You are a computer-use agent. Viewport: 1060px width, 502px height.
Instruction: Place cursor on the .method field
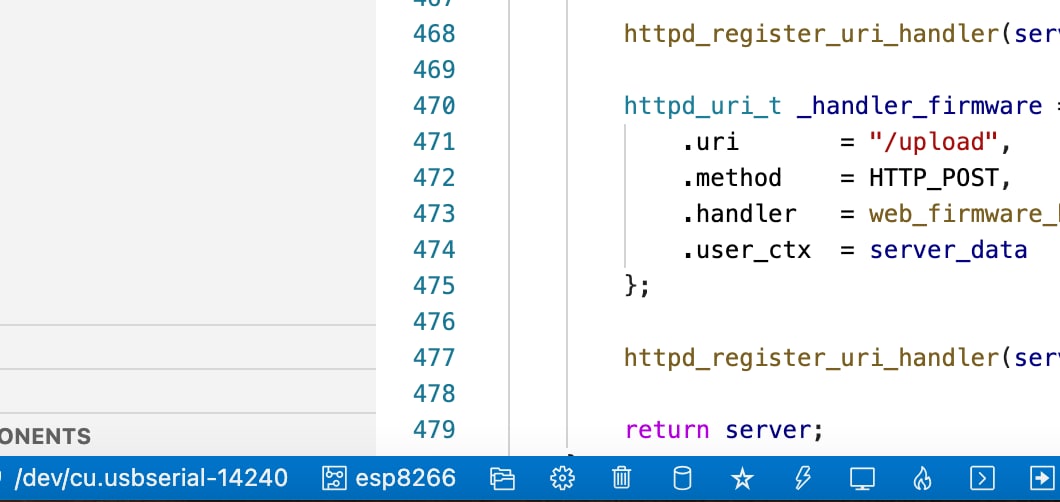pyautogui.click(x=731, y=178)
